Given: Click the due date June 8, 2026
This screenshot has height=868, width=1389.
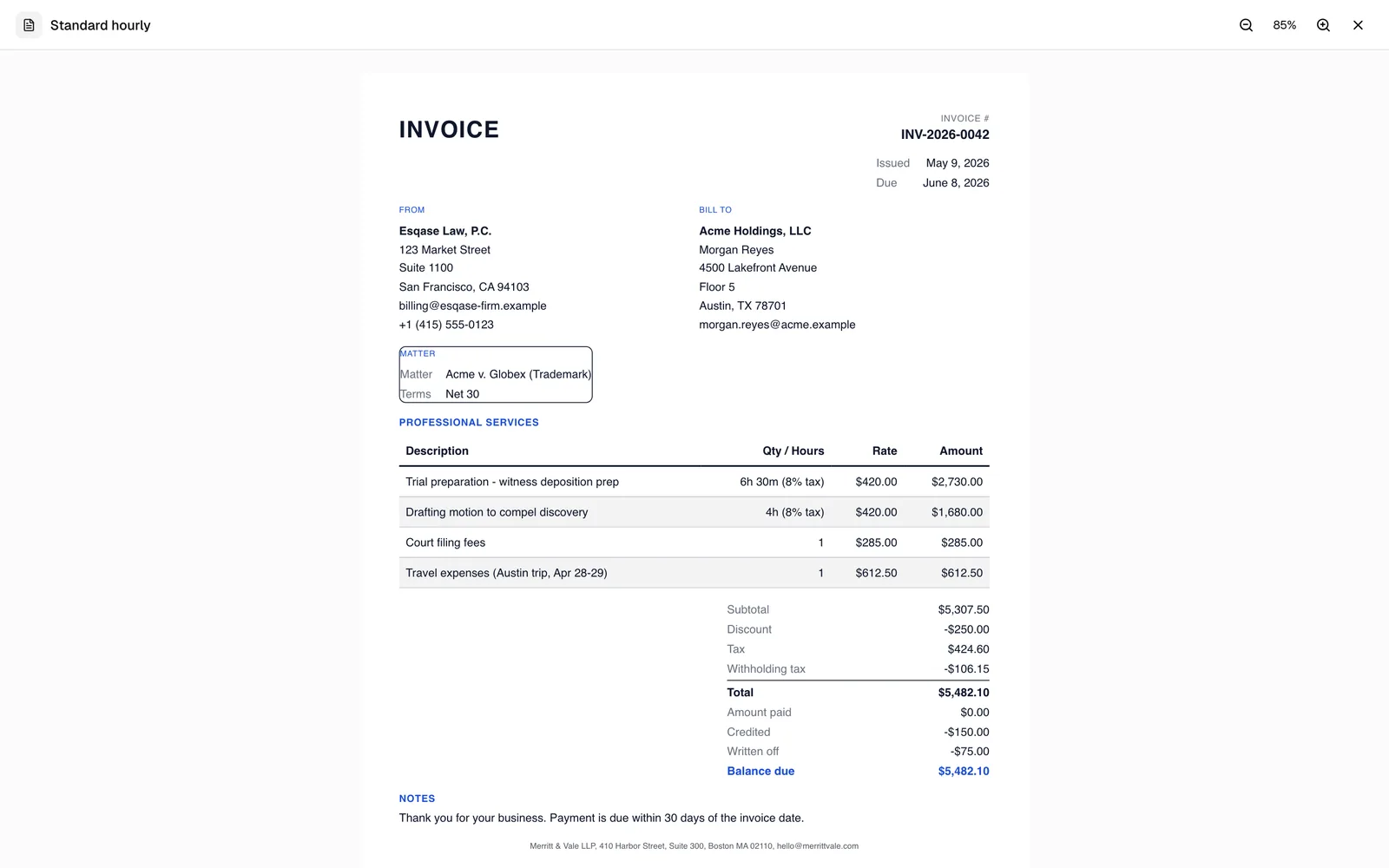Looking at the screenshot, I should click(956, 183).
